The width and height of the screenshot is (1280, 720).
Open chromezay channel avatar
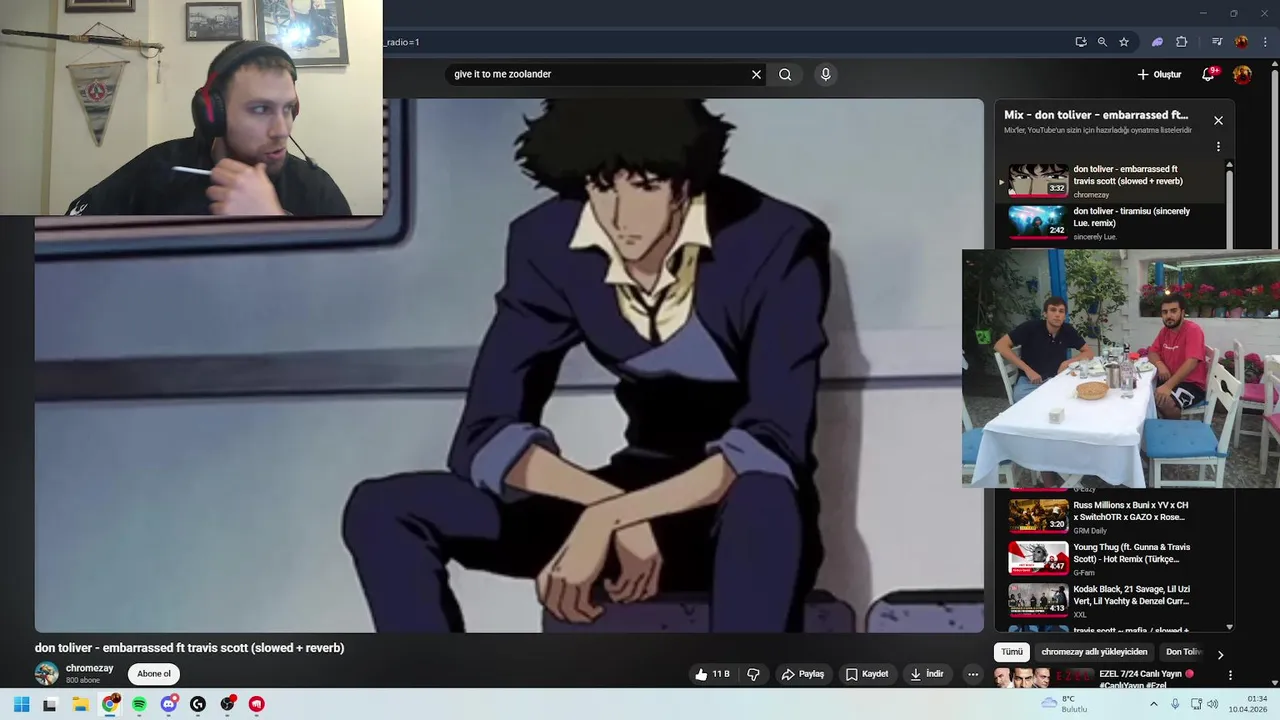pos(47,674)
